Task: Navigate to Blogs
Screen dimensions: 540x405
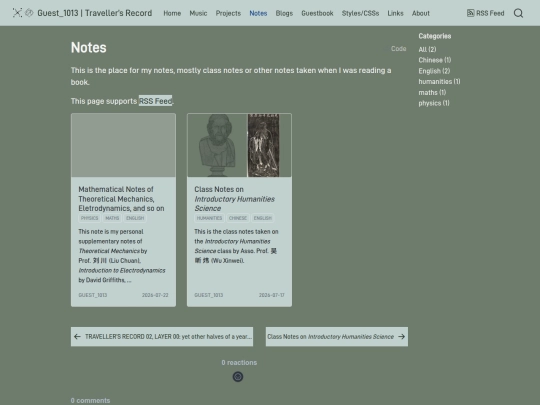Action: pos(284,13)
